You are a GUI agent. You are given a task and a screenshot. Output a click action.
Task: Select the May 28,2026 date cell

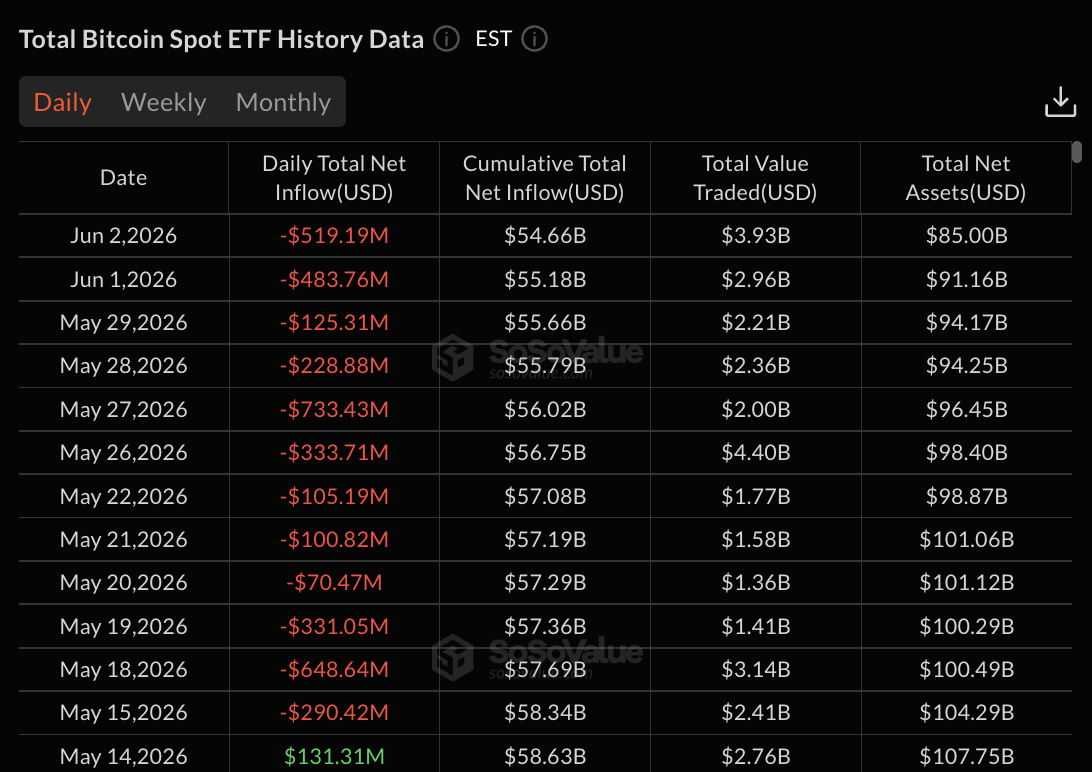tap(123, 365)
